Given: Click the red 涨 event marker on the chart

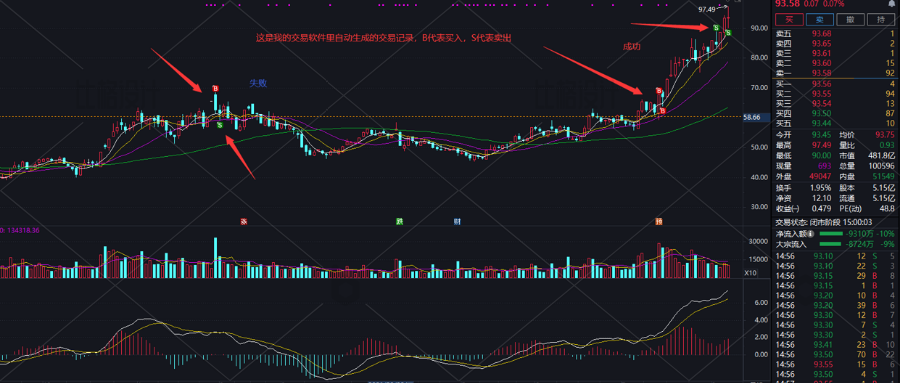Looking at the screenshot, I should click(244, 221).
